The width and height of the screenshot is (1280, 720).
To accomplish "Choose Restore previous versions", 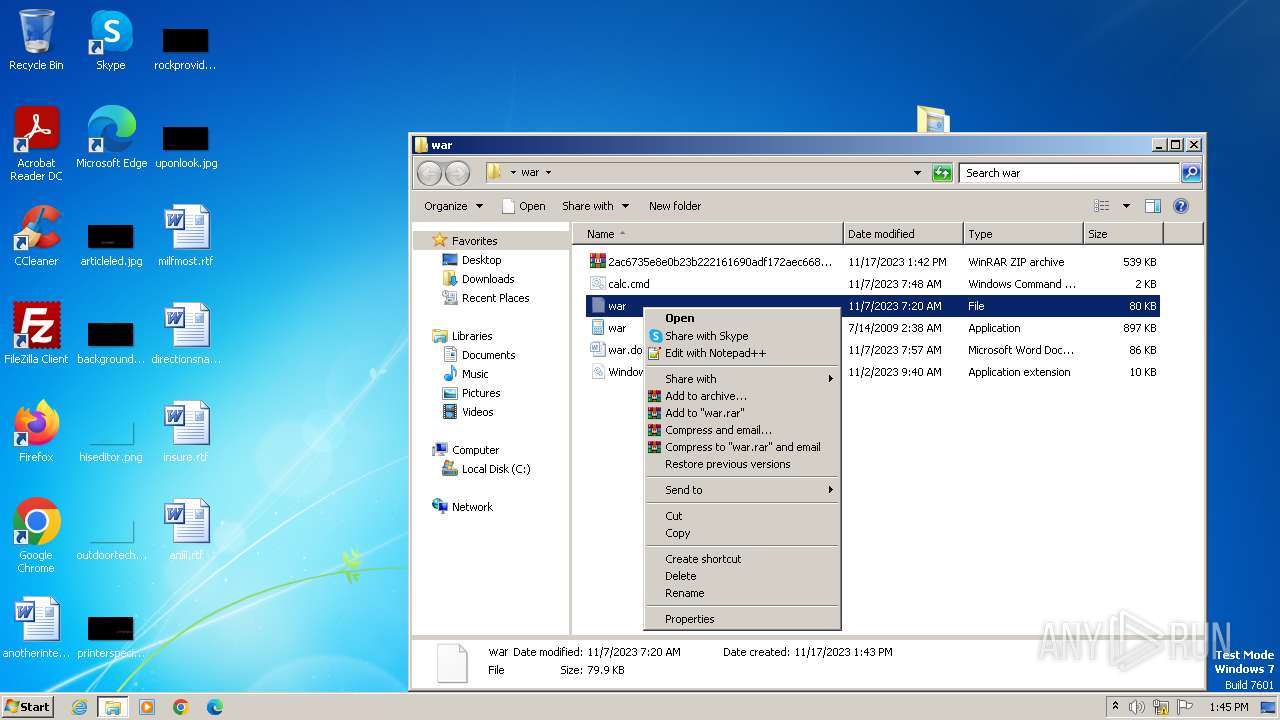I will (x=741, y=464).
